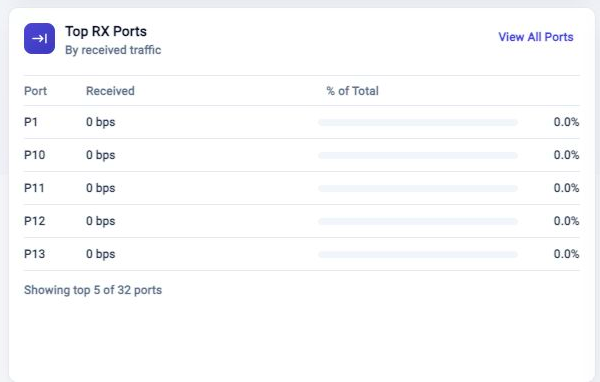The width and height of the screenshot is (600, 382).
Task: Click the P12 percentage progress bar
Action: pyautogui.click(x=418, y=221)
